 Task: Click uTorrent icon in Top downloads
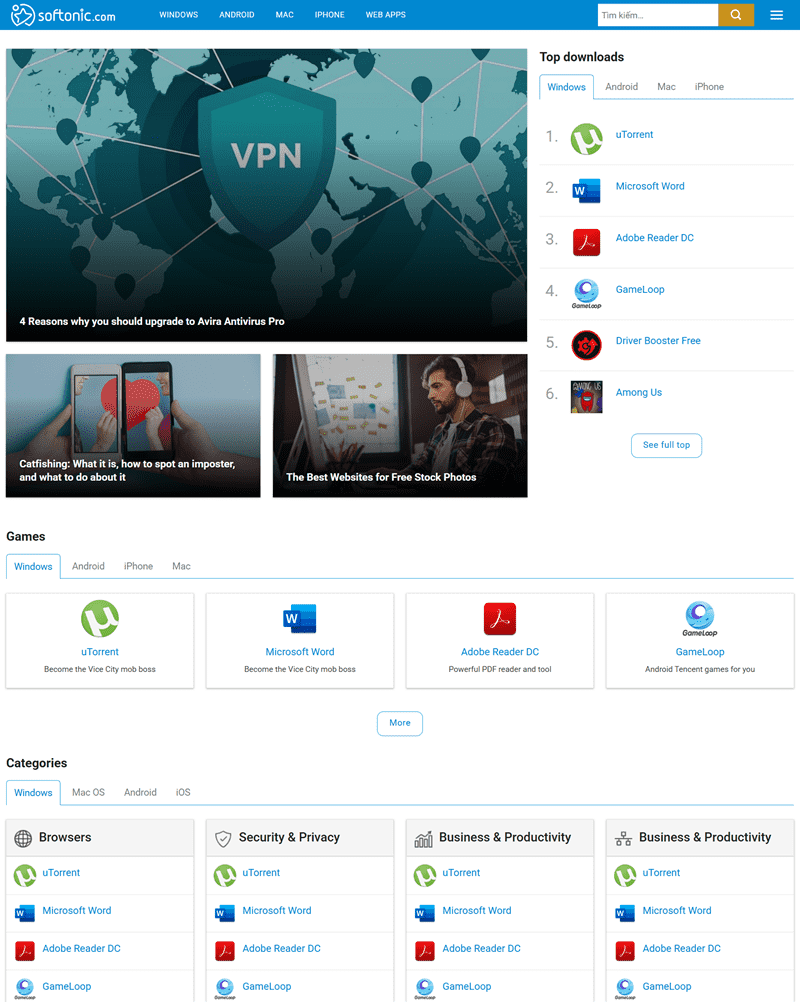click(586, 139)
